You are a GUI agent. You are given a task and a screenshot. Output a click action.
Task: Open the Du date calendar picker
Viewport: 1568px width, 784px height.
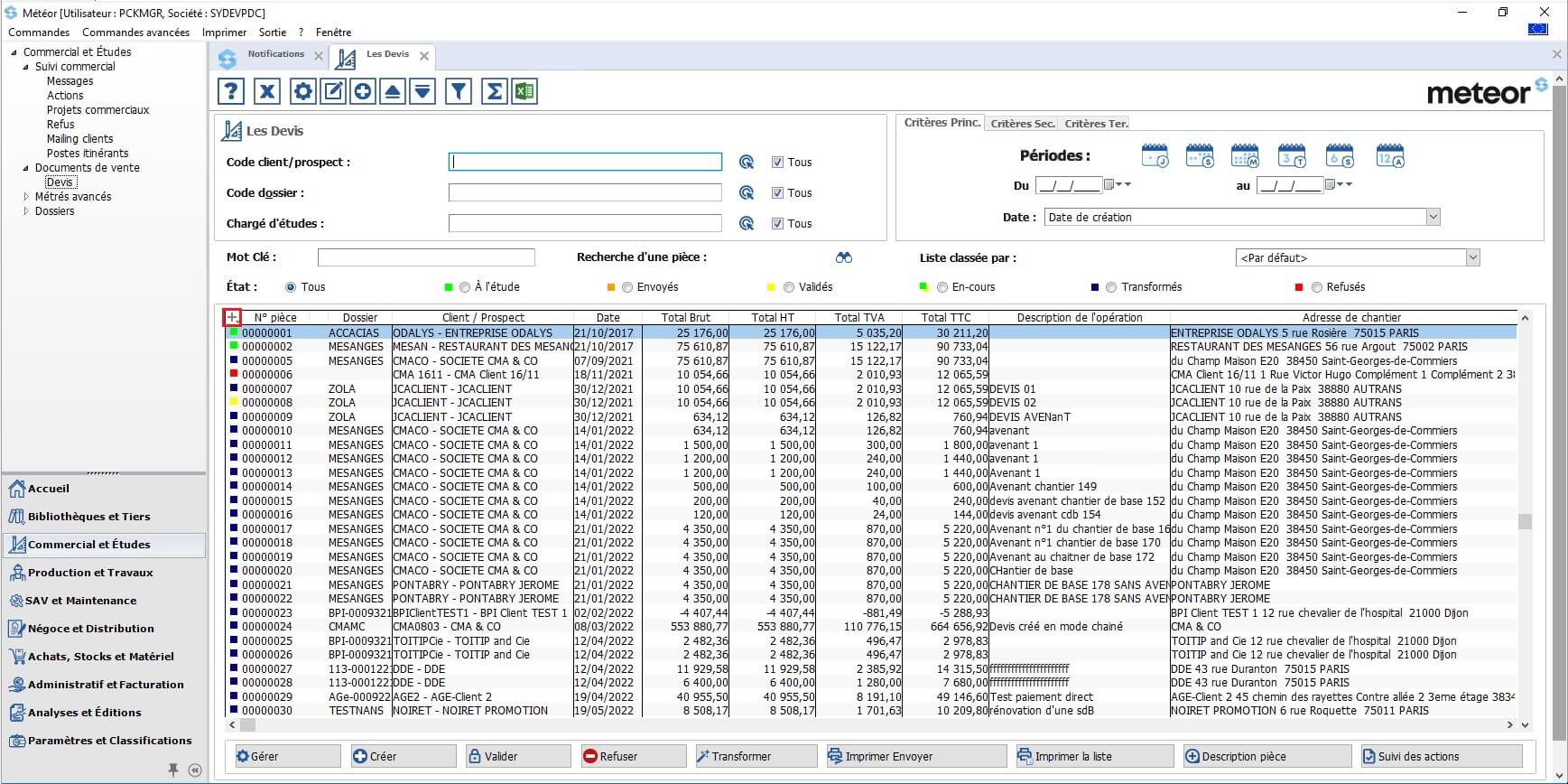point(1109,184)
